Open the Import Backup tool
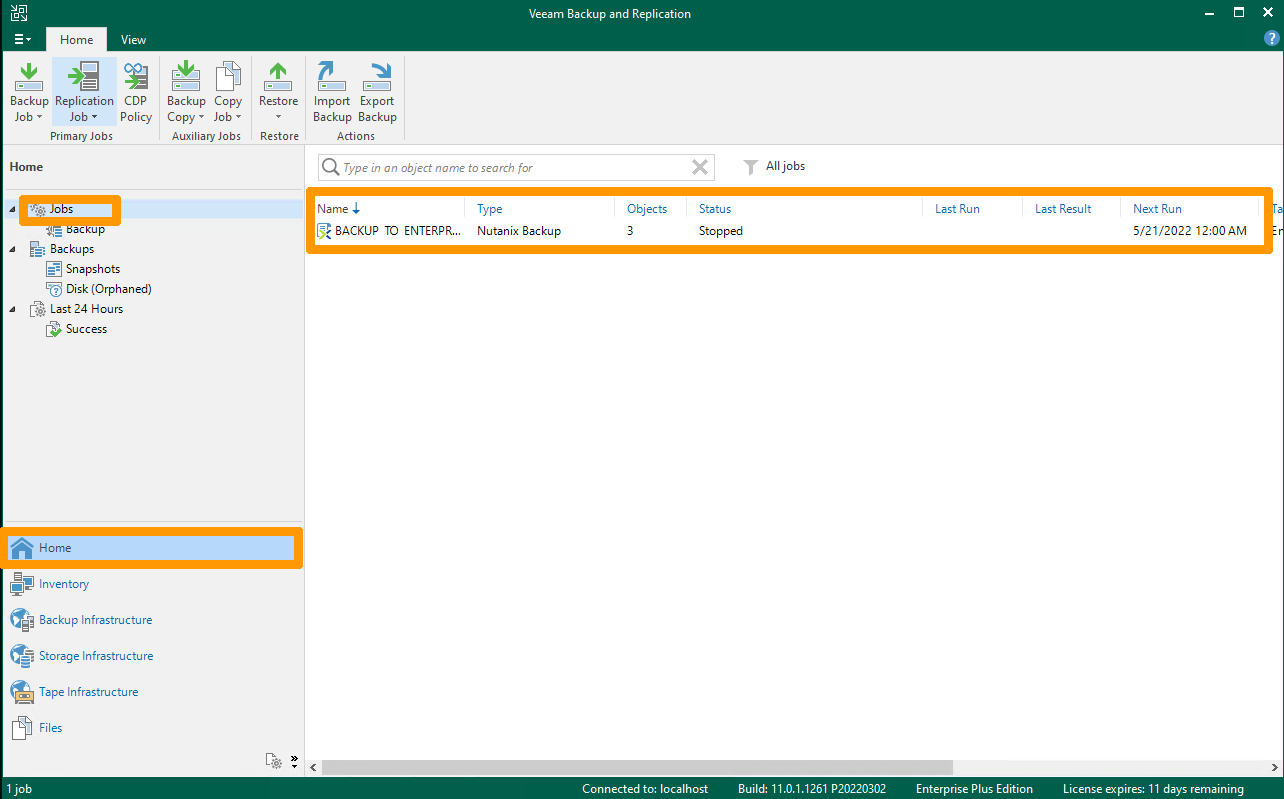Screen dimensions: 1284x799 click(x=331, y=90)
